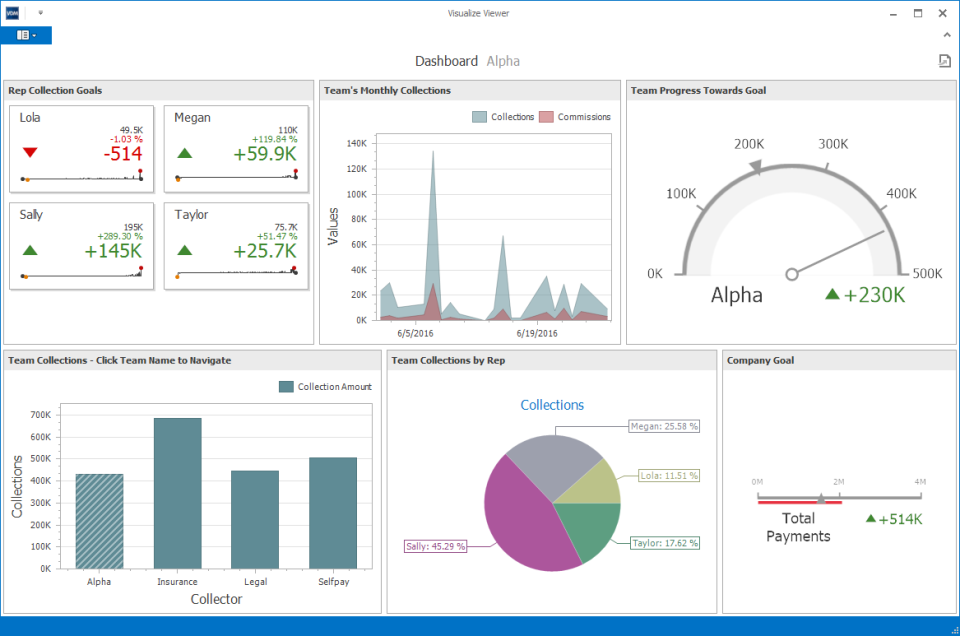Viewport: 960px width, 636px height.
Task: Select the Alpha dashboard tab
Action: coord(503,60)
